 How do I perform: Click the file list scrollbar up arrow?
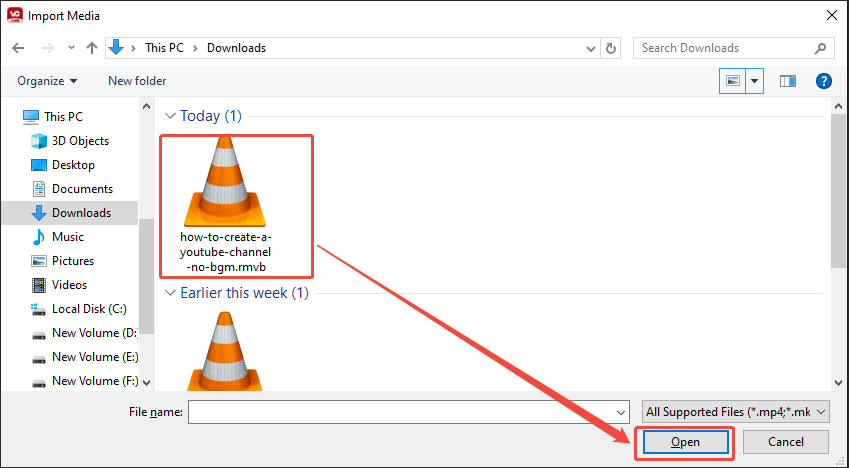(x=839, y=106)
